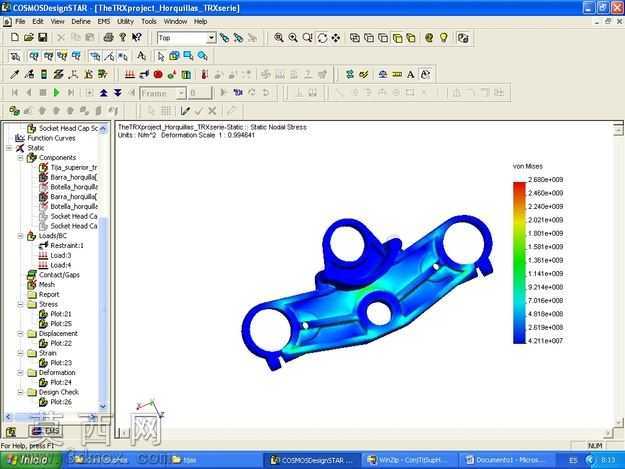Click the probe needle icon in third toolbar
This screenshot has width=625, height=469.
[x=15, y=74]
